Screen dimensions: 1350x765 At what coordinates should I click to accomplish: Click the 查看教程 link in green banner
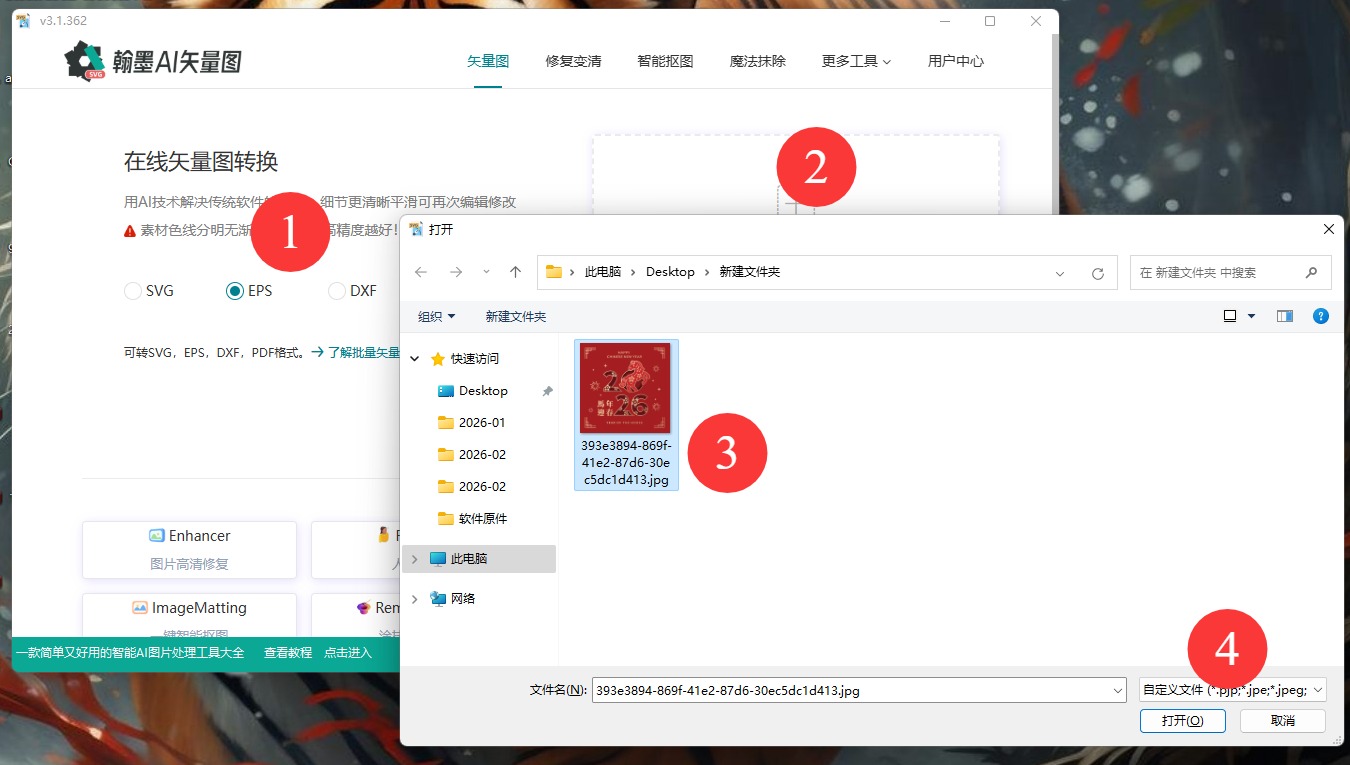click(287, 651)
